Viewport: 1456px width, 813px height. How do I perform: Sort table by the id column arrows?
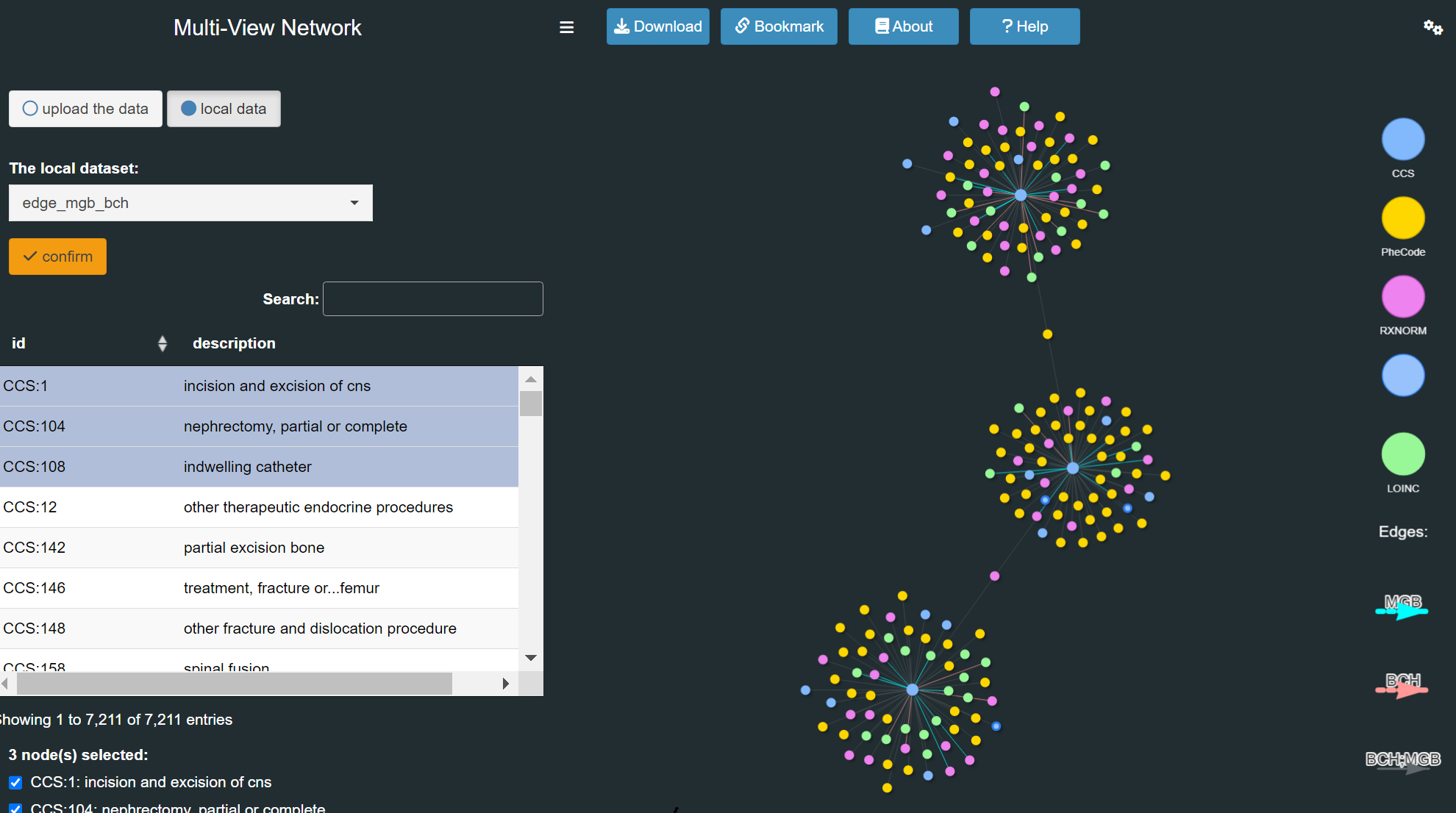point(163,343)
